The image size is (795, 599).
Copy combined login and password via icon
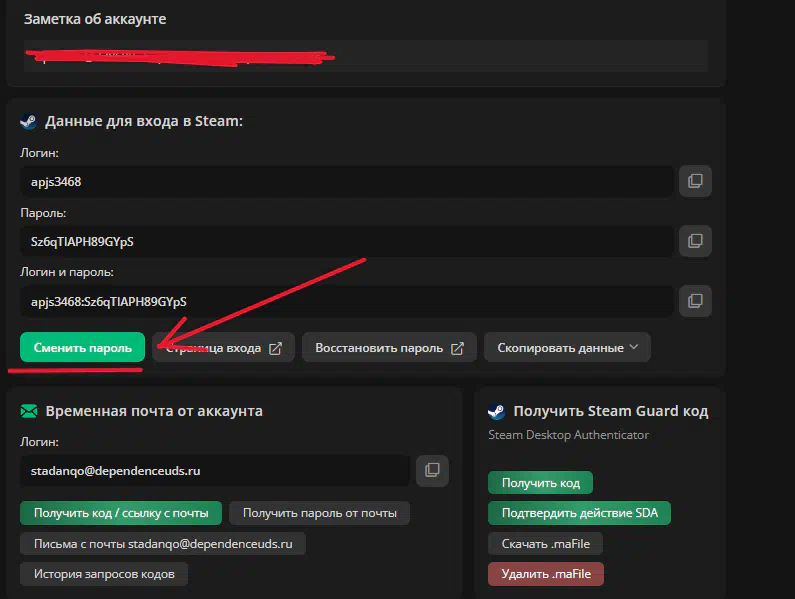click(695, 300)
